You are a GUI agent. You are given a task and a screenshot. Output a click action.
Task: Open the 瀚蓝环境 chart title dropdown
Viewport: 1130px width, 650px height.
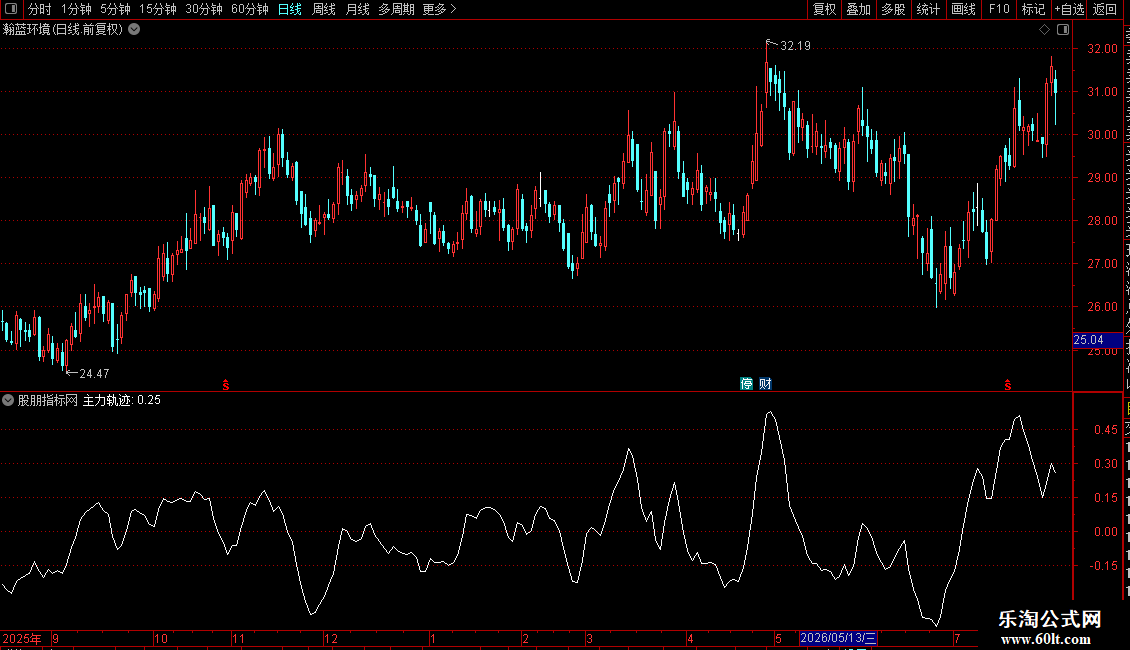[x=134, y=30]
